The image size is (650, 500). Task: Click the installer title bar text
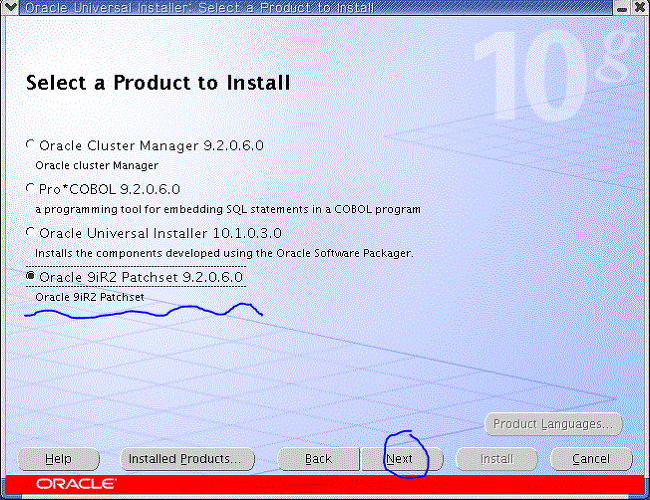coord(199,7)
